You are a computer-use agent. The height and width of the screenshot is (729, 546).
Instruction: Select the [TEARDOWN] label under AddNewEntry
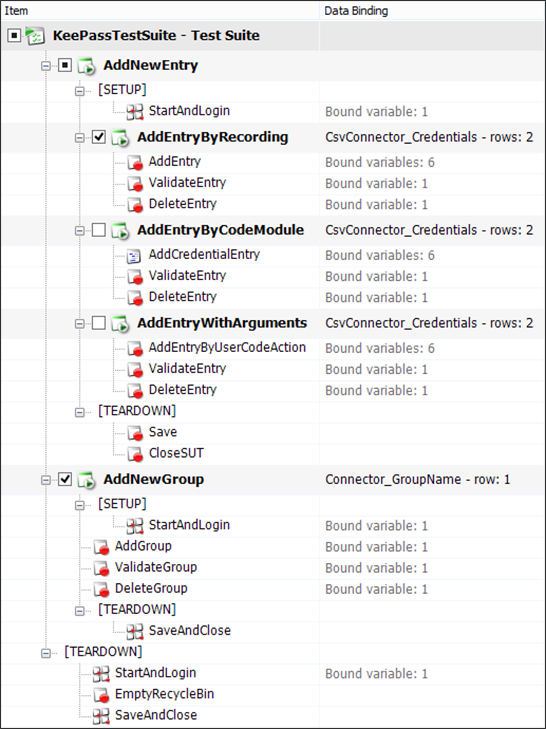point(137,411)
